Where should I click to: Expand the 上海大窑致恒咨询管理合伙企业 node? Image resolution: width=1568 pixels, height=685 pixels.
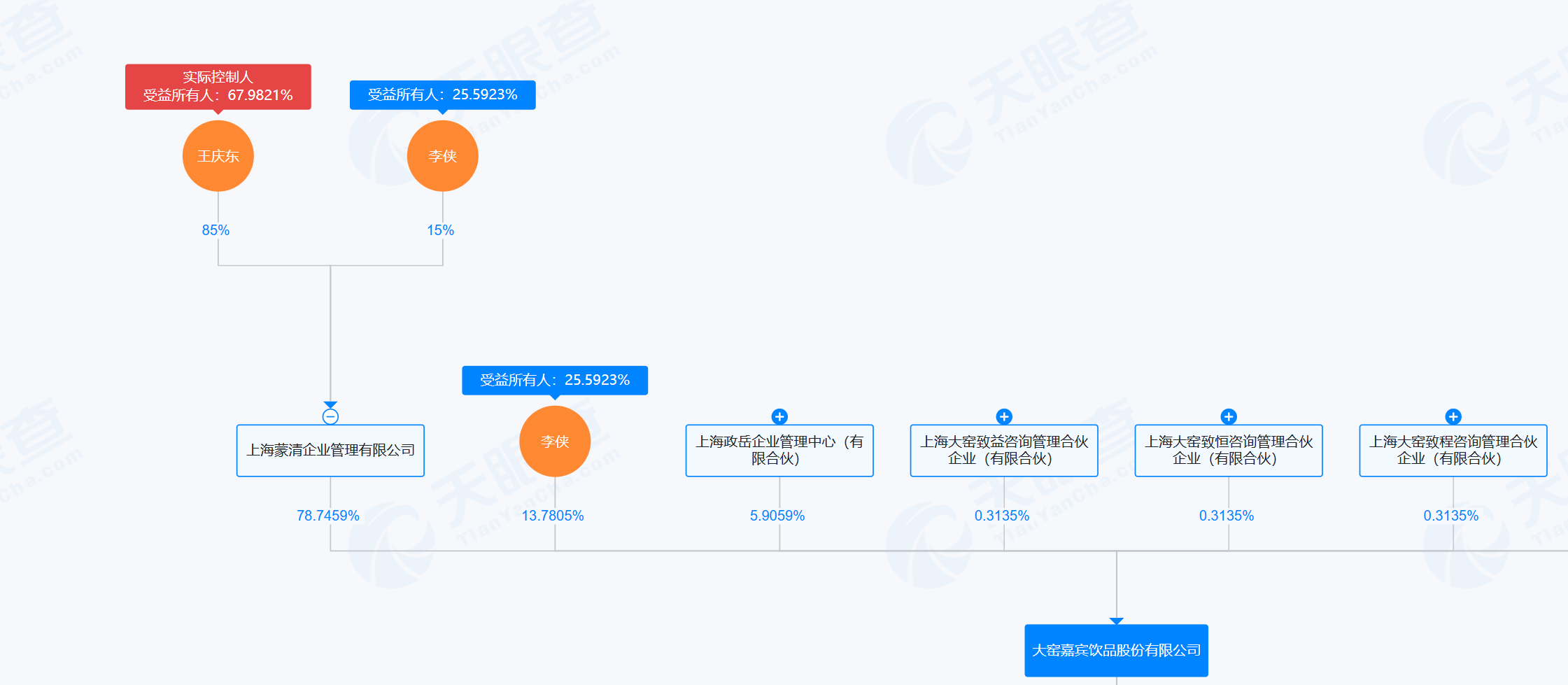tap(1229, 417)
